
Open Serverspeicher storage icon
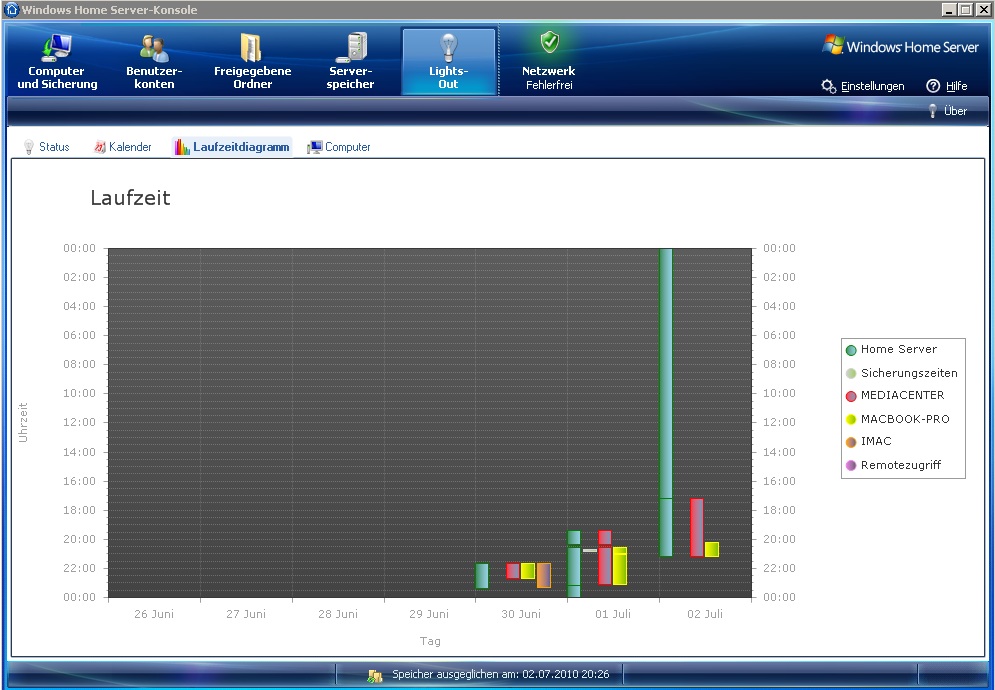(x=351, y=47)
